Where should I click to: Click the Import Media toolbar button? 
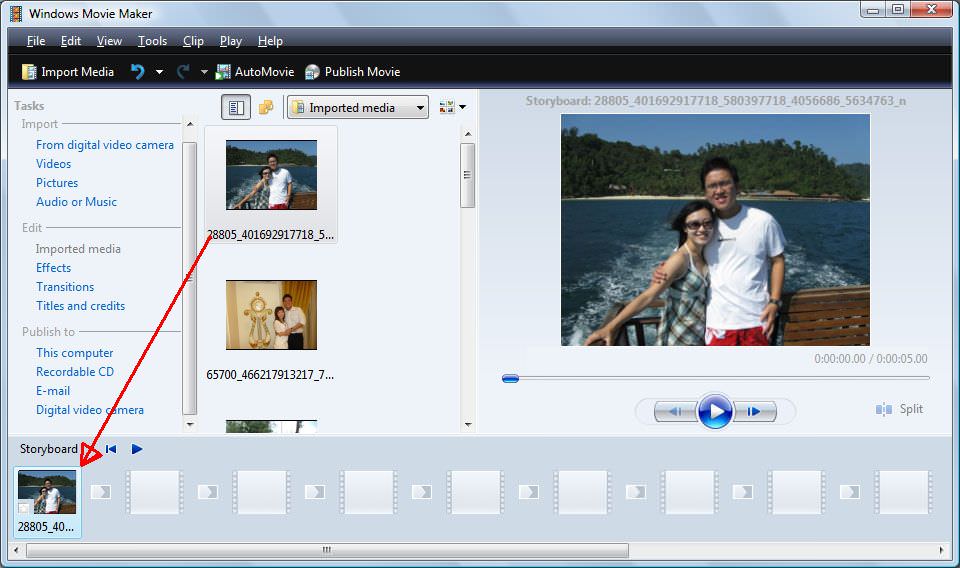click(x=68, y=72)
